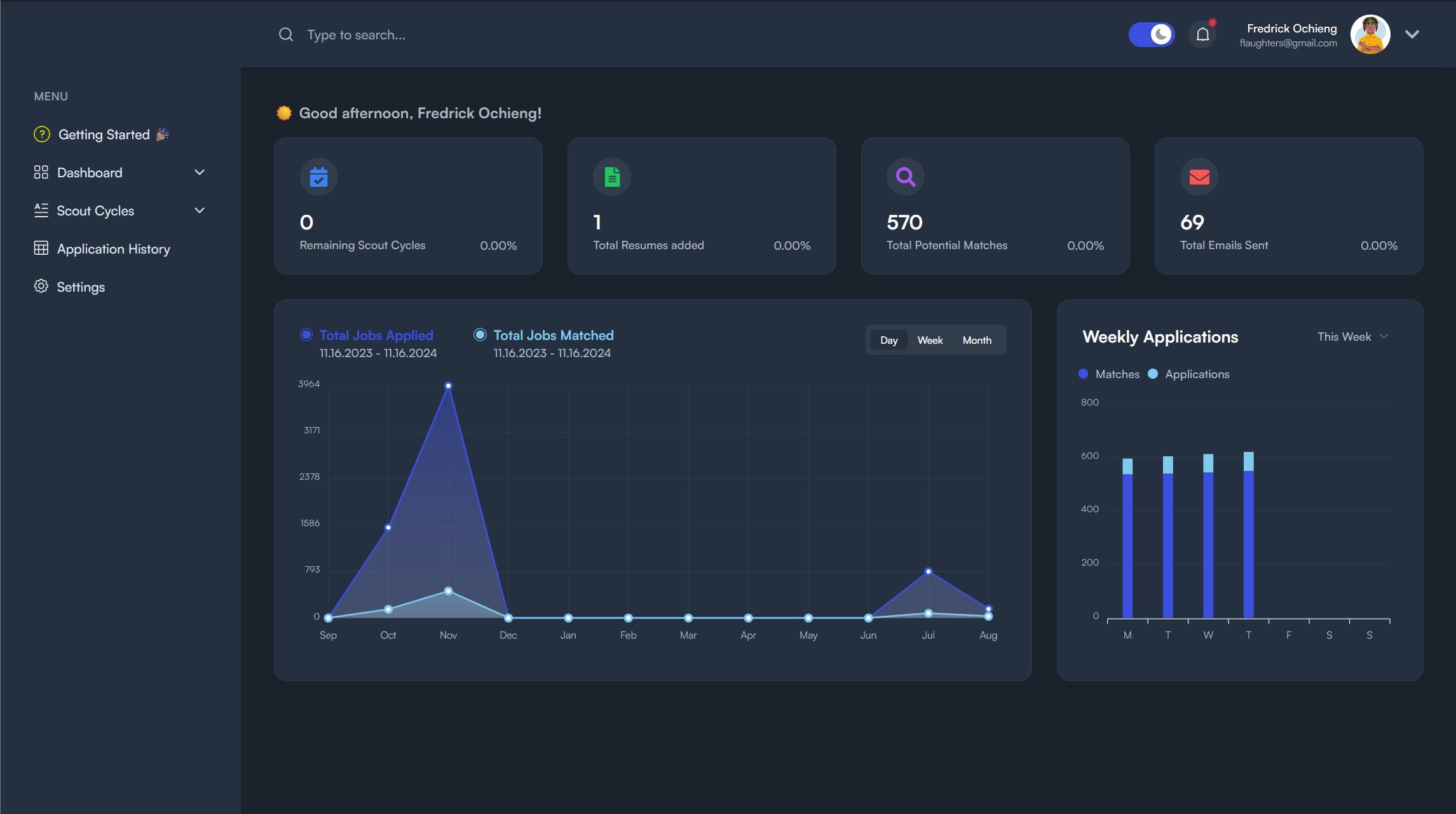Viewport: 1456px width, 814px height.
Task: Switch chart to Week view
Action: (x=930, y=340)
